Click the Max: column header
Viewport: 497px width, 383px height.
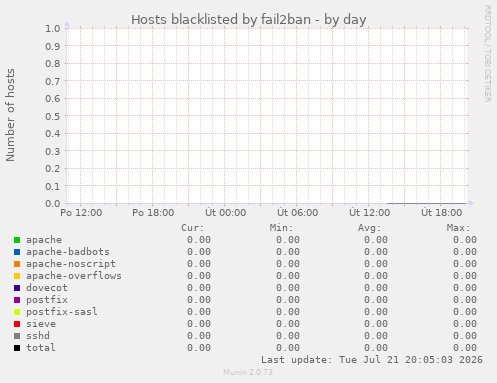[458, 228]
